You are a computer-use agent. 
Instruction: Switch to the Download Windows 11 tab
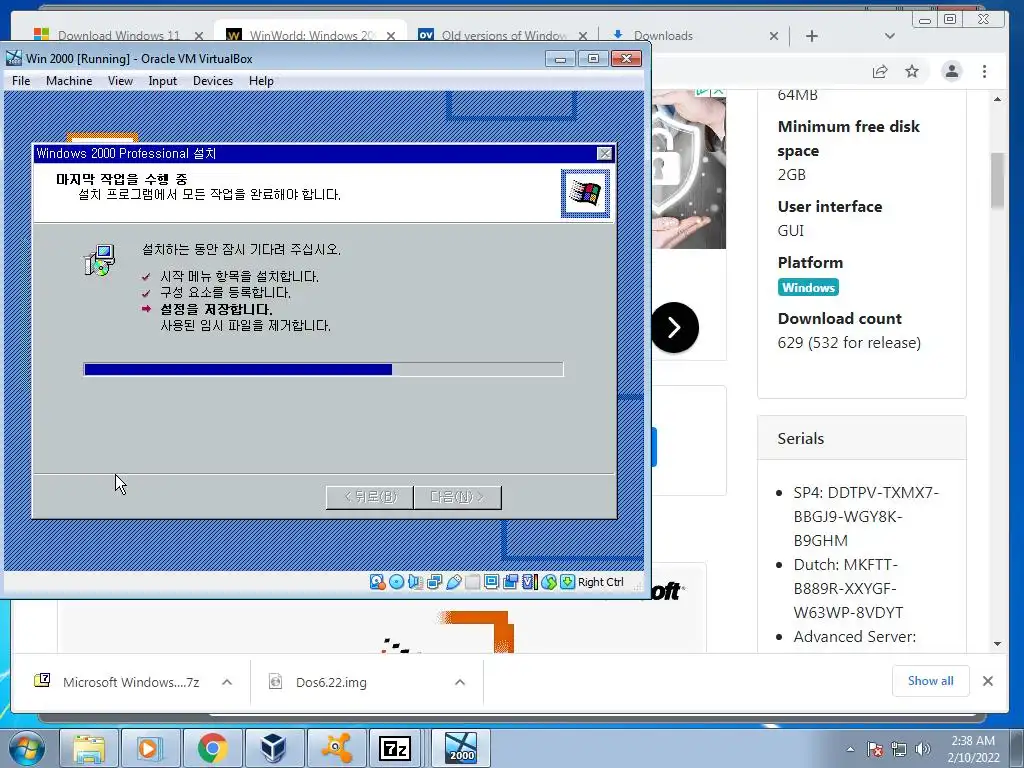click(x=118, y=35)
